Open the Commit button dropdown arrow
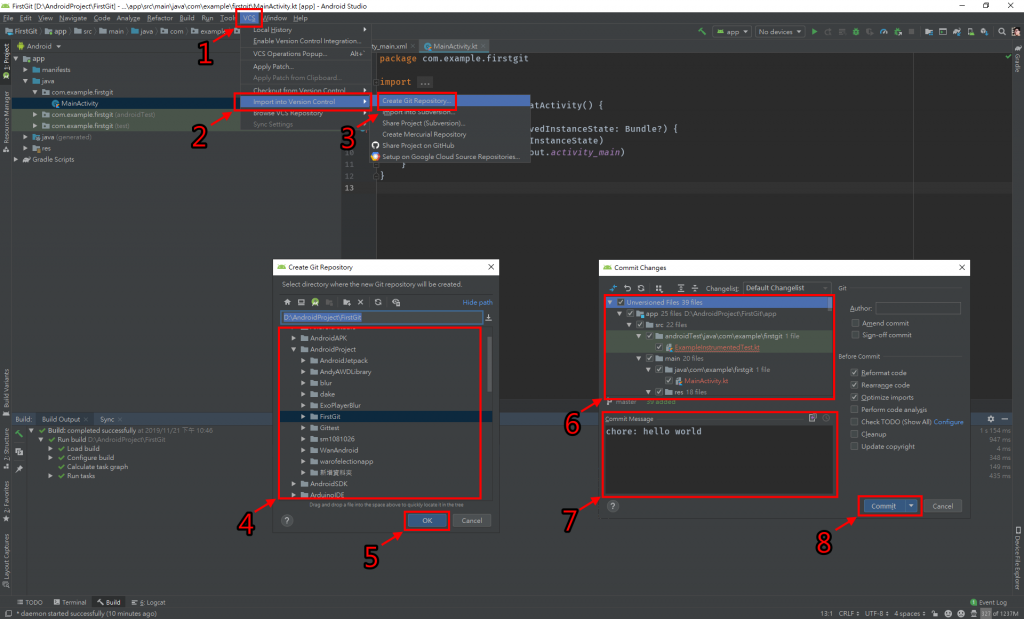The width and height of the screenshot is (1024, 619). 911,506
